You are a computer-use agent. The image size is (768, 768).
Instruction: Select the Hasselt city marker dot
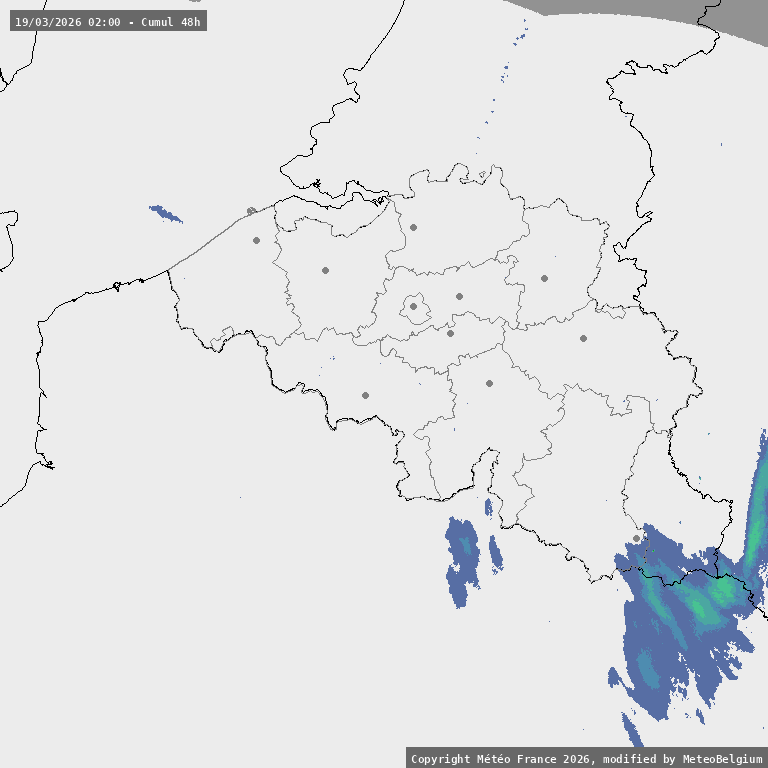[x=544, y=278]
